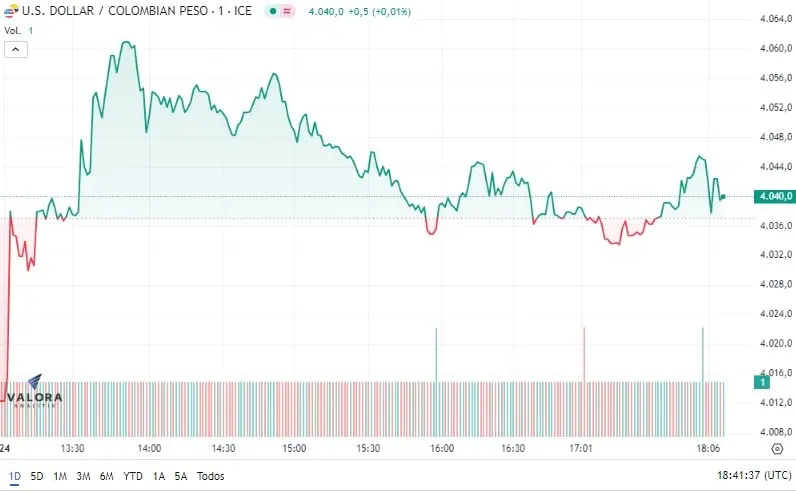Click the USD/COP flag symbol icon
The height and width of the screenshot is (492, 796).
coord(11,11)
